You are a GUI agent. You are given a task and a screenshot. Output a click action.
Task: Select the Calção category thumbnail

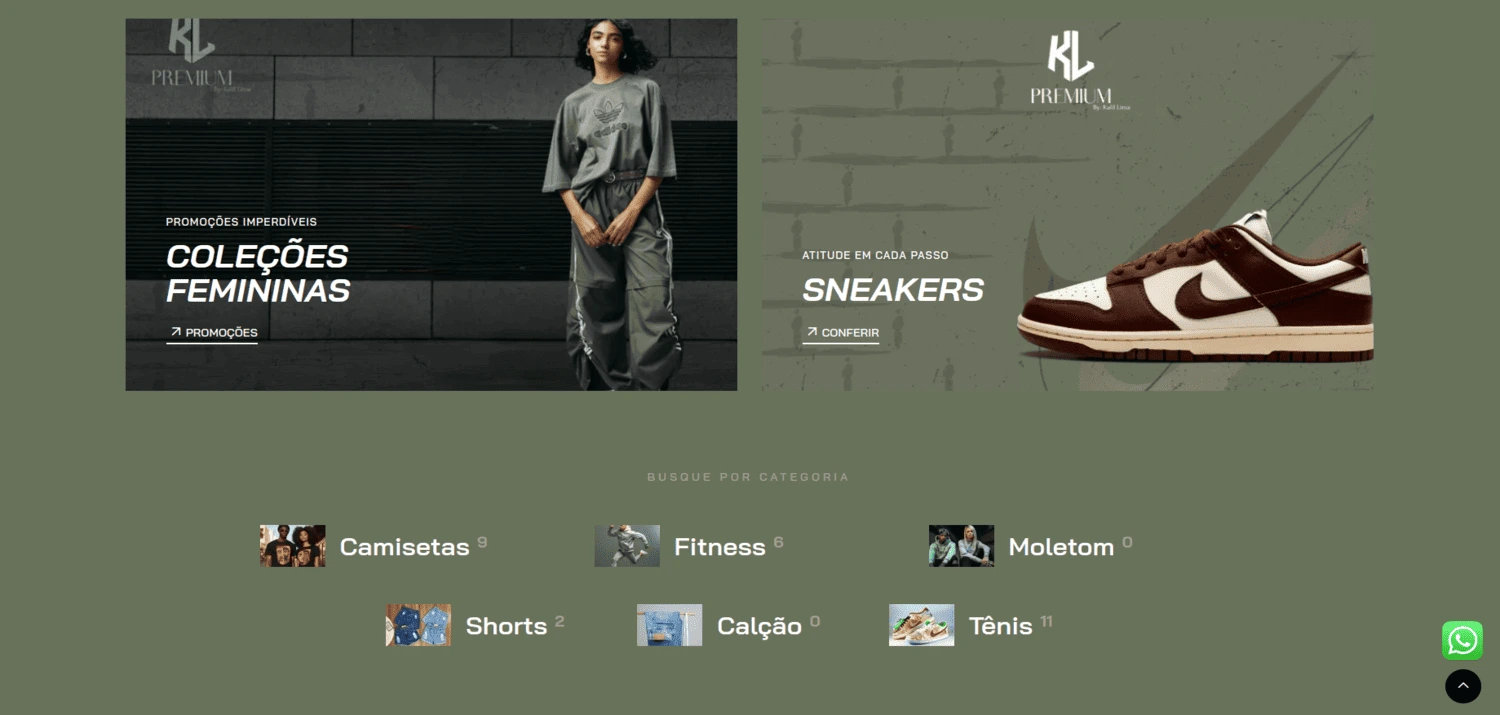point(669,625)
